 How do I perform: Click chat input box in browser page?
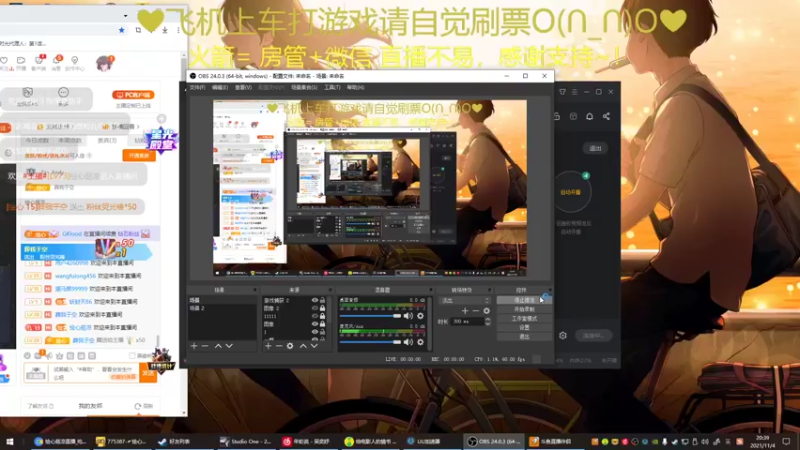pyautogui.click(x=94, y=373)
